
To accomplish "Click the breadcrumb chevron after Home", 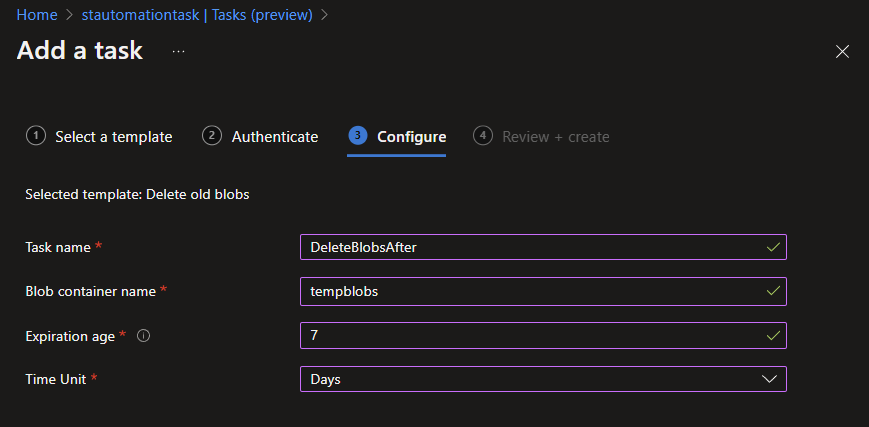I will click(x=68, y=15).
